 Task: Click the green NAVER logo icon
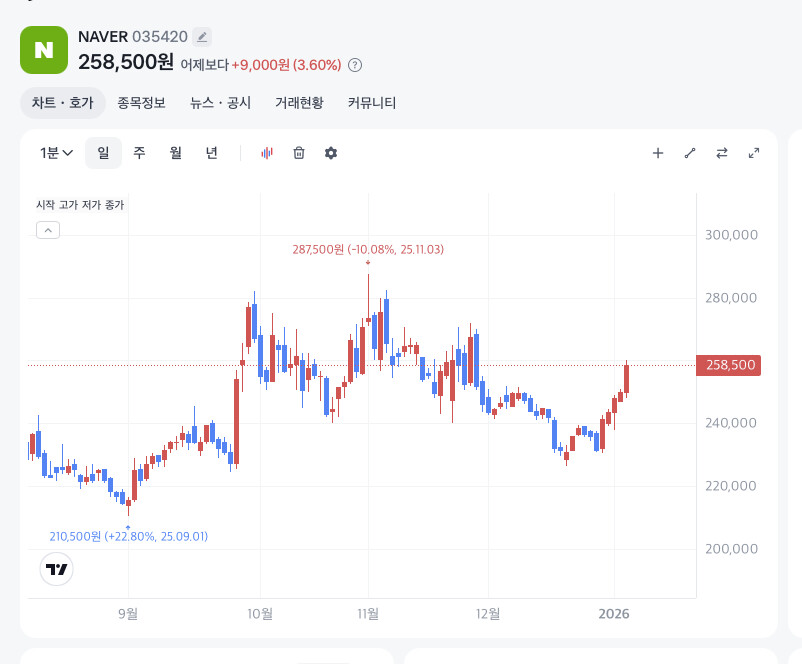click(x=44, y=50)
